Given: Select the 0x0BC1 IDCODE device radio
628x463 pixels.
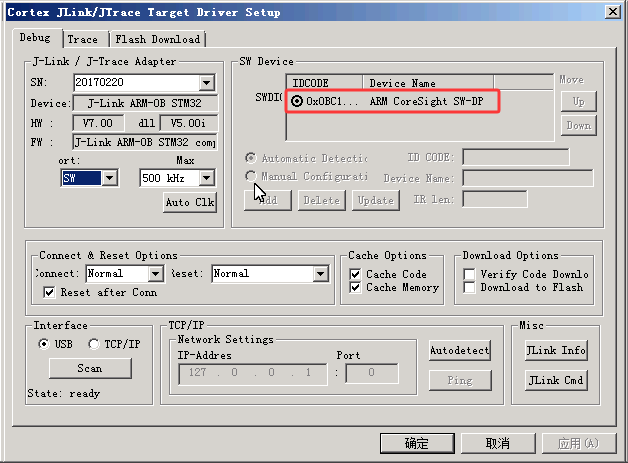Looking at the screenshot, I should click(297, 101).
